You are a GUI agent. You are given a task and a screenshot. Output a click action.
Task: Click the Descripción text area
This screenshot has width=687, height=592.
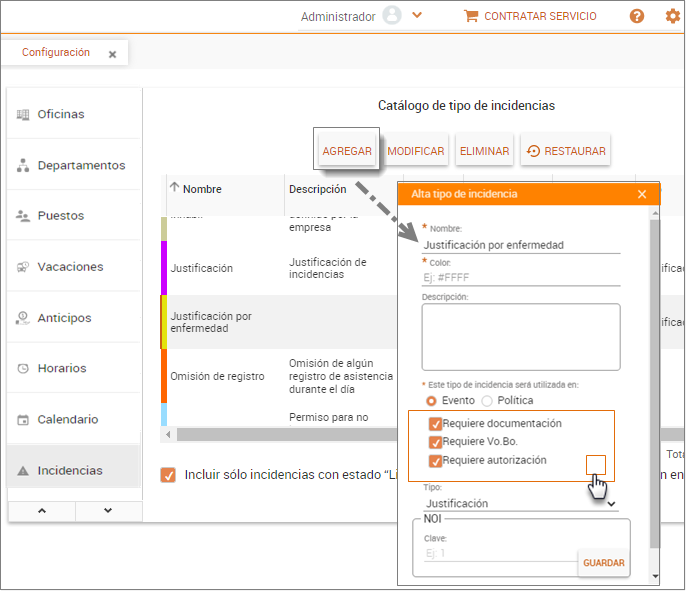(x=520, y=337)
